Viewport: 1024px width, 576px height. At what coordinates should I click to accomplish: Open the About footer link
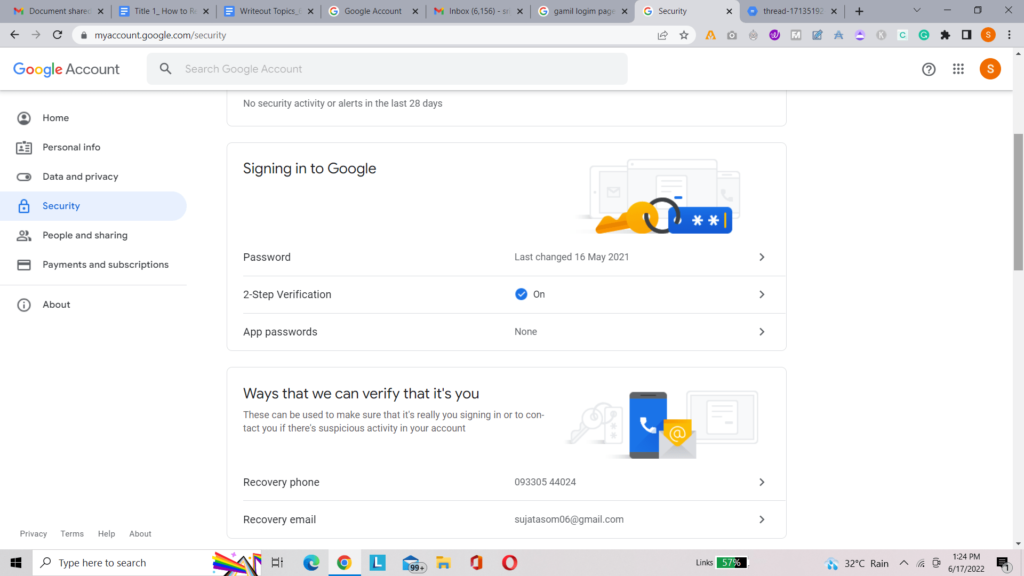coord(140,534)
